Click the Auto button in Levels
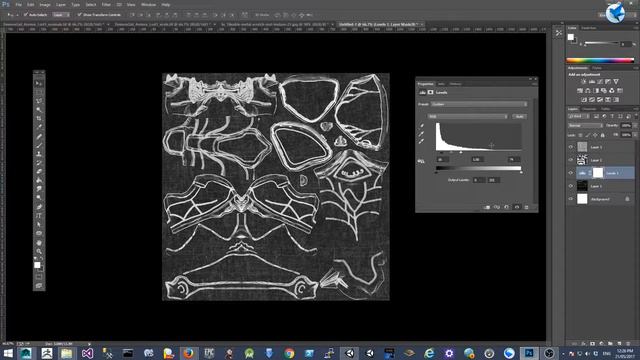 pyautogui.click(x=519, y=117)
